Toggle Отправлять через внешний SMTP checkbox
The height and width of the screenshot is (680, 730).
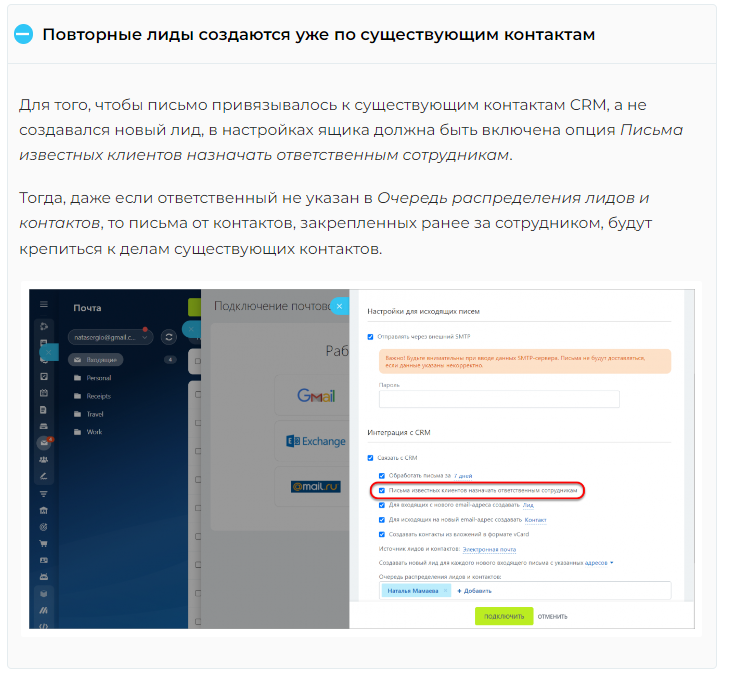pos(371,337)
